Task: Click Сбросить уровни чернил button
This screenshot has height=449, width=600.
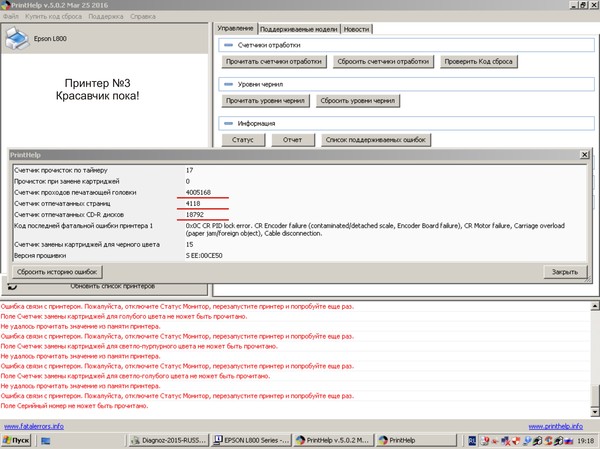Action: point(358,101)
